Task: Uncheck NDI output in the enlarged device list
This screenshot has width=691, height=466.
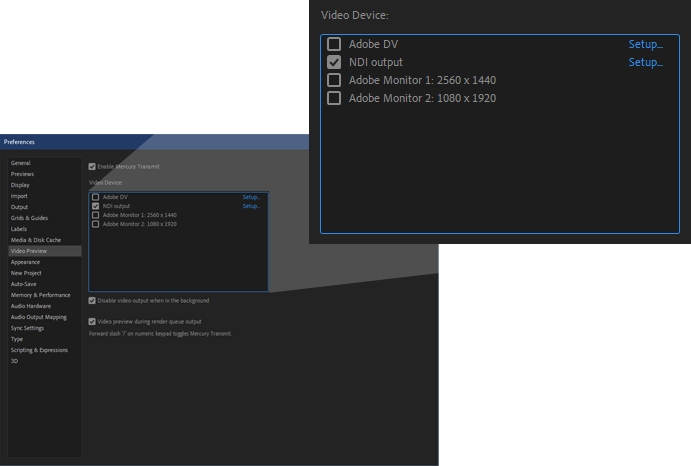Action: point(334,62)
